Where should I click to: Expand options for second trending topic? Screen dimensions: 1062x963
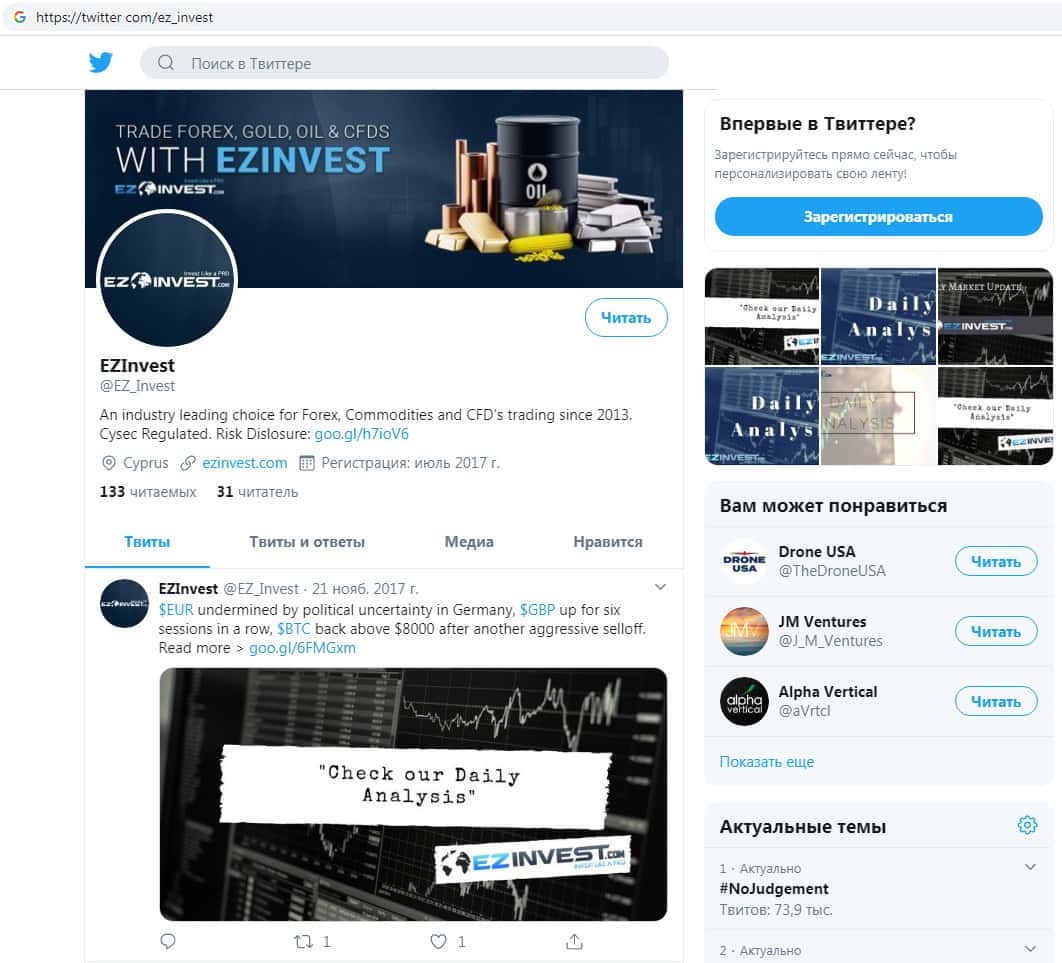[x=1030, y=949]
